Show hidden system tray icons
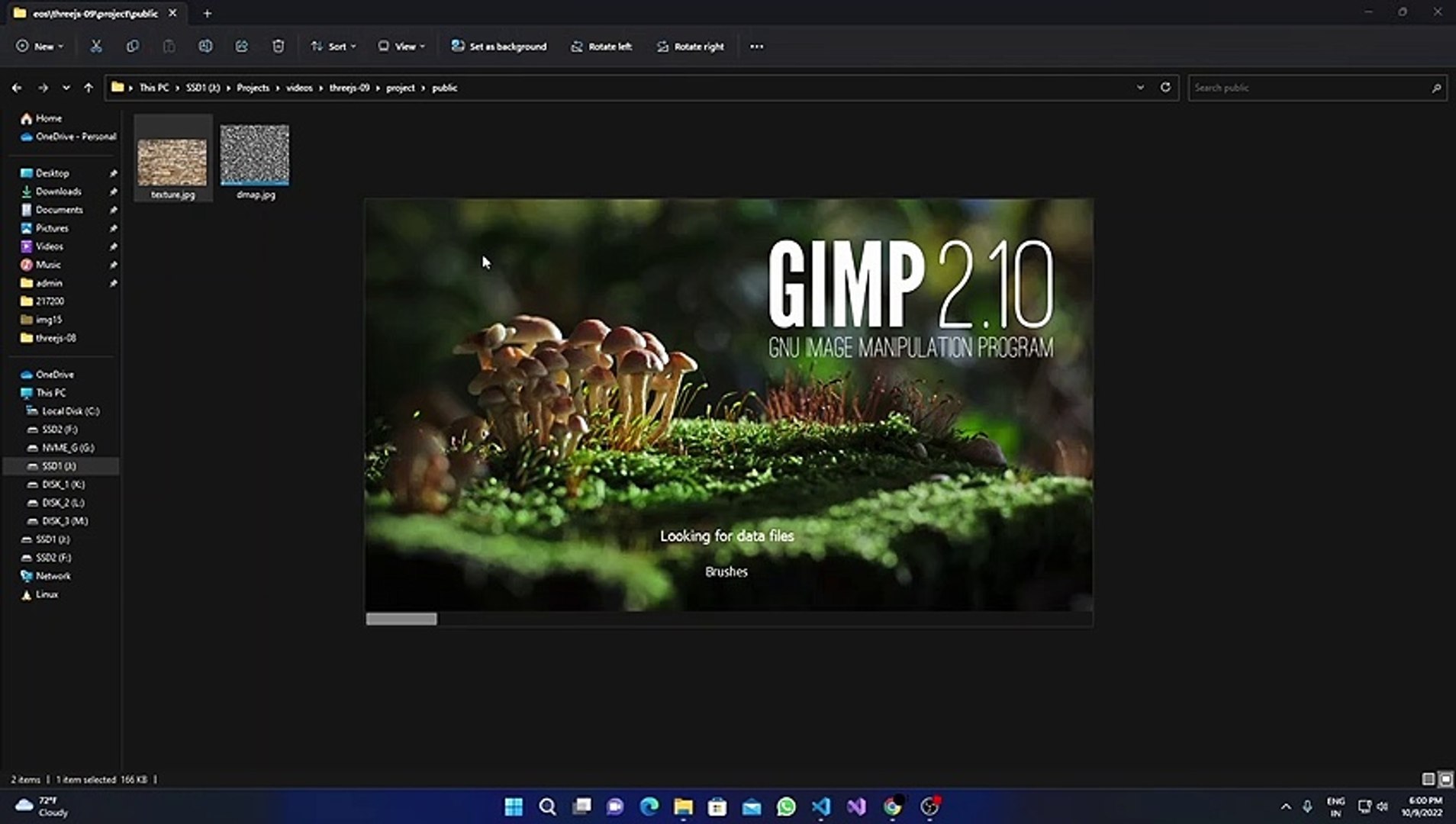1456x824 pixels. tap(1286, 806)
